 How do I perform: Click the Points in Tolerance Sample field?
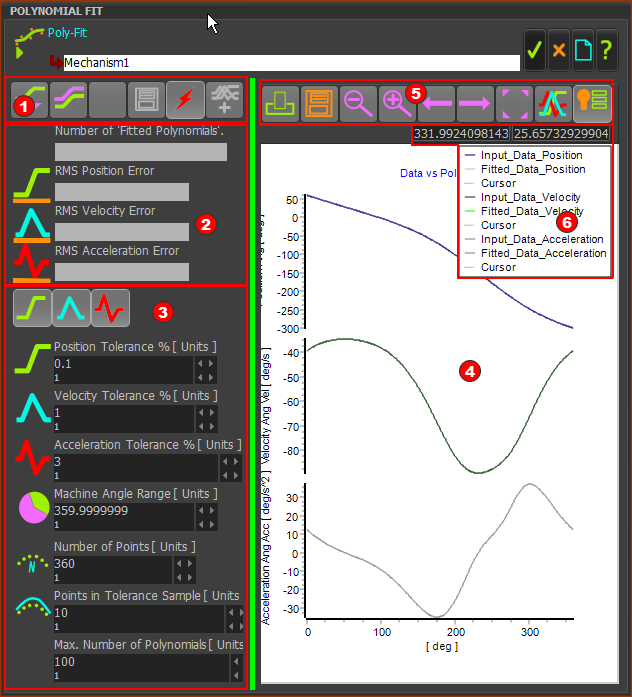(x=139, y=618)
